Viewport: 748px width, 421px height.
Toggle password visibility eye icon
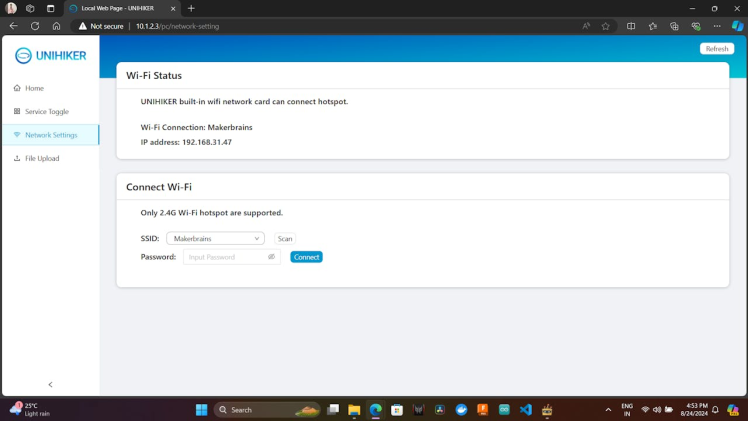[271, 257]
